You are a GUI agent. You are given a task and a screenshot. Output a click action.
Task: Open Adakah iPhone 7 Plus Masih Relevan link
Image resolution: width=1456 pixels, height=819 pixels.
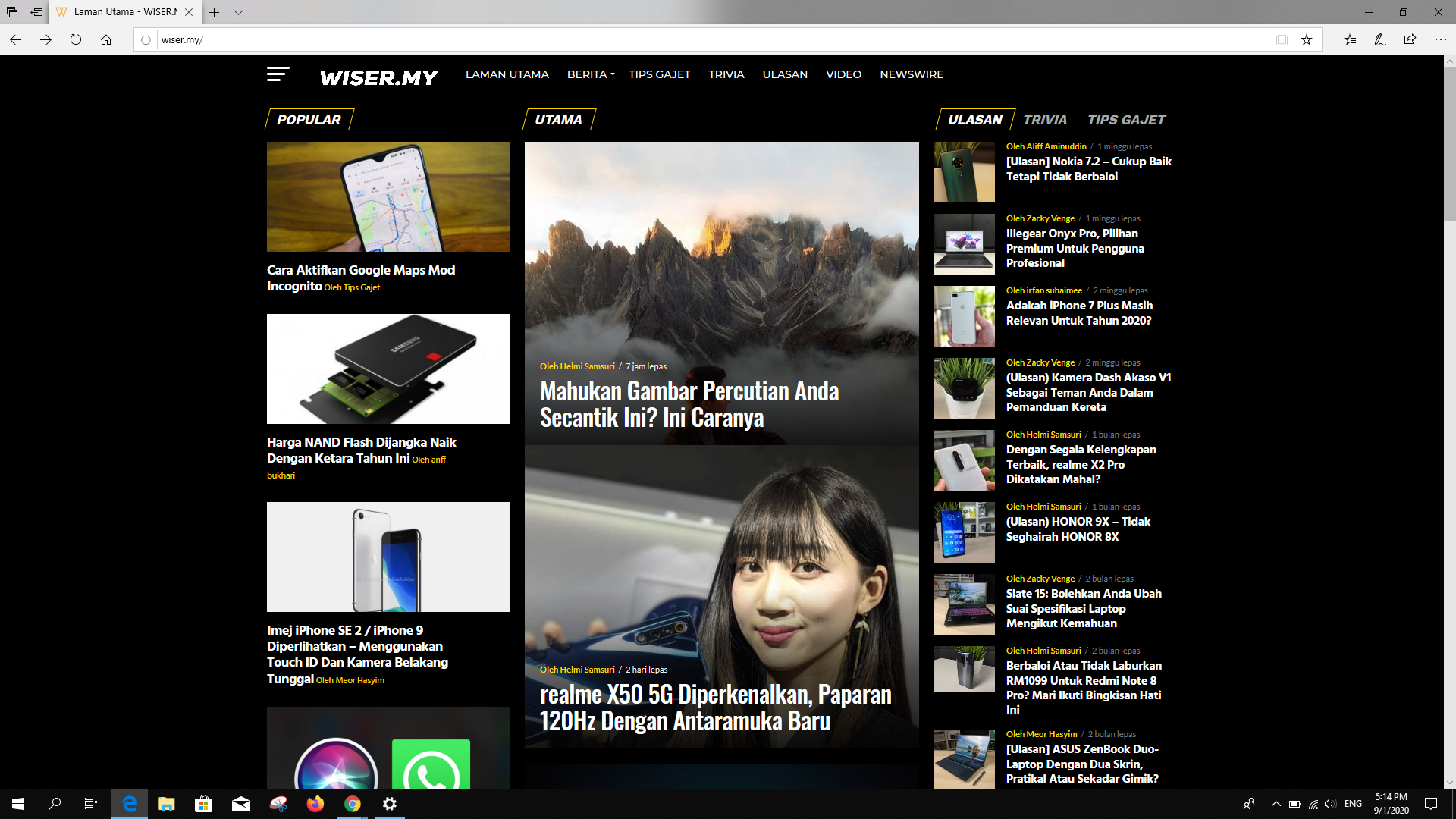(1079, 313)
